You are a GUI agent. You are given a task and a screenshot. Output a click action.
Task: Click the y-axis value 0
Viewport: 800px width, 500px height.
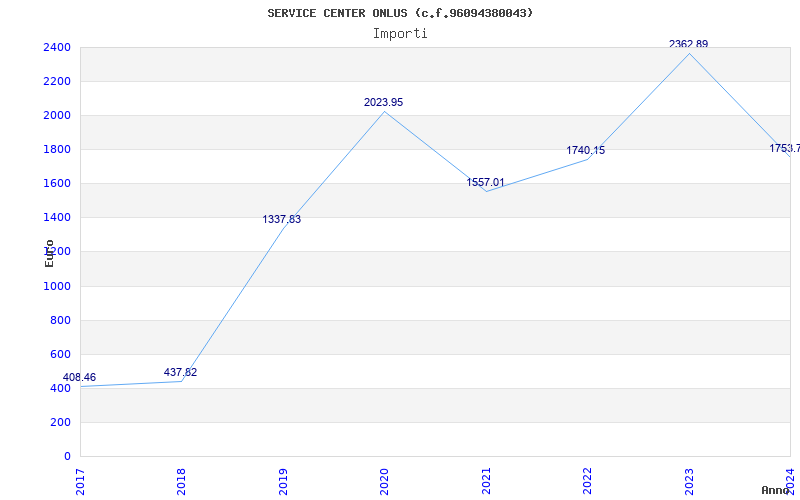pyautogui.click(x=67, y=457)
